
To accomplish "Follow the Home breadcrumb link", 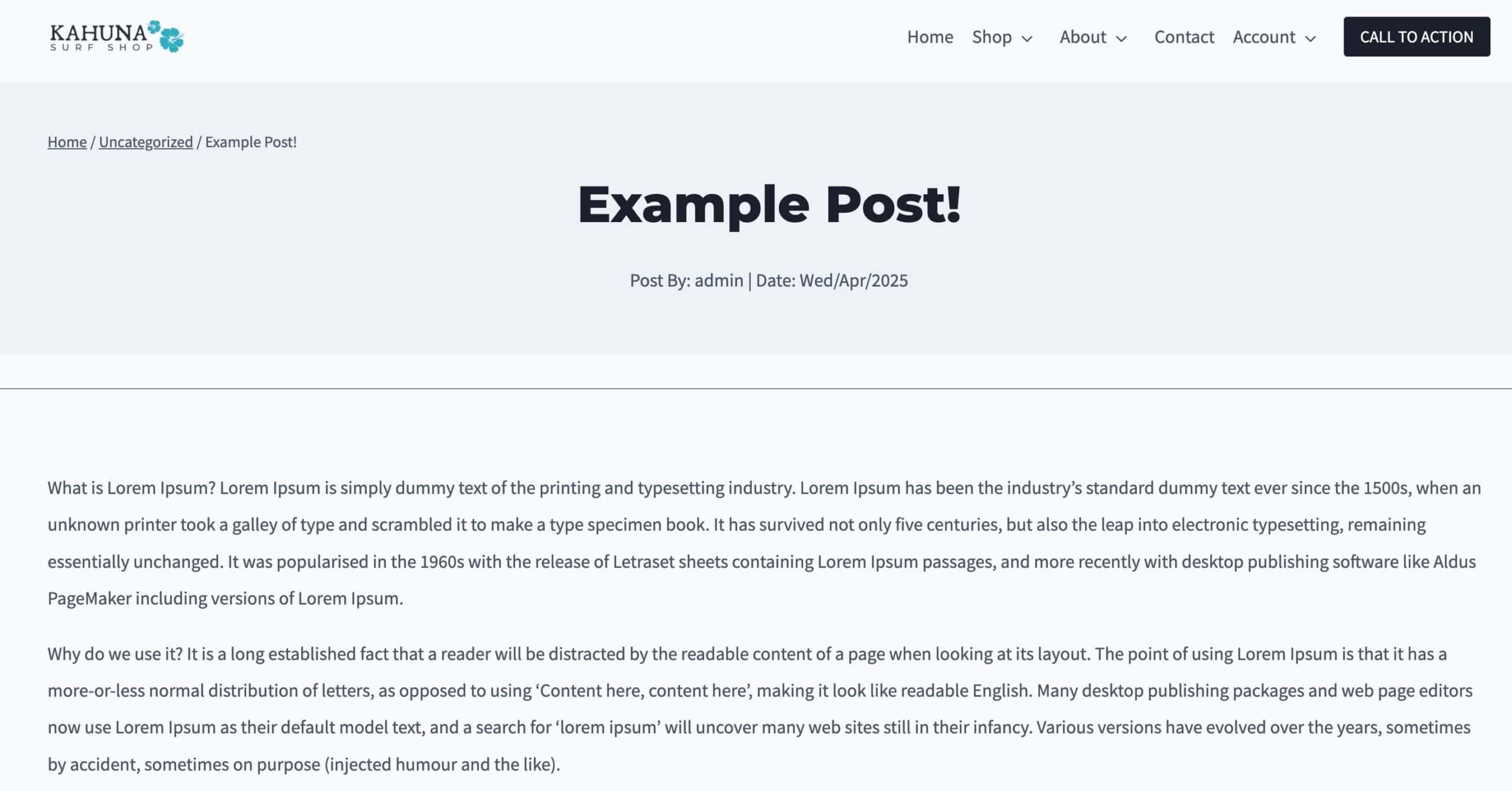I will click(x=67, y=142).
